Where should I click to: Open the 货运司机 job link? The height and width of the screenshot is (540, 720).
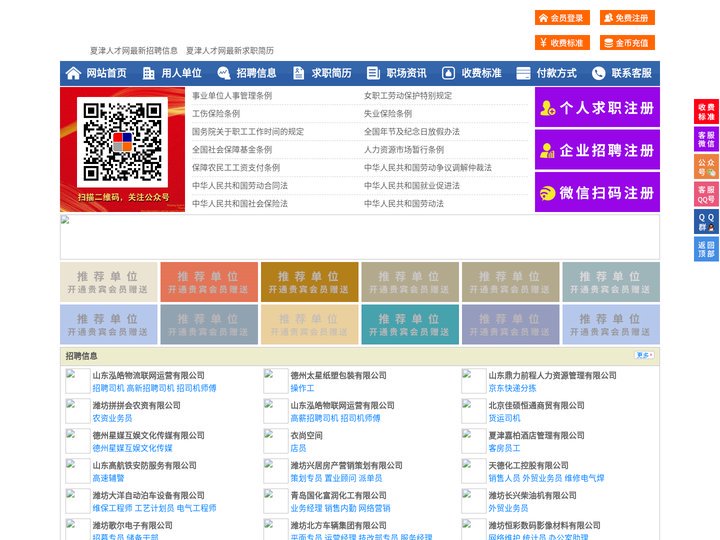point(504,418)
